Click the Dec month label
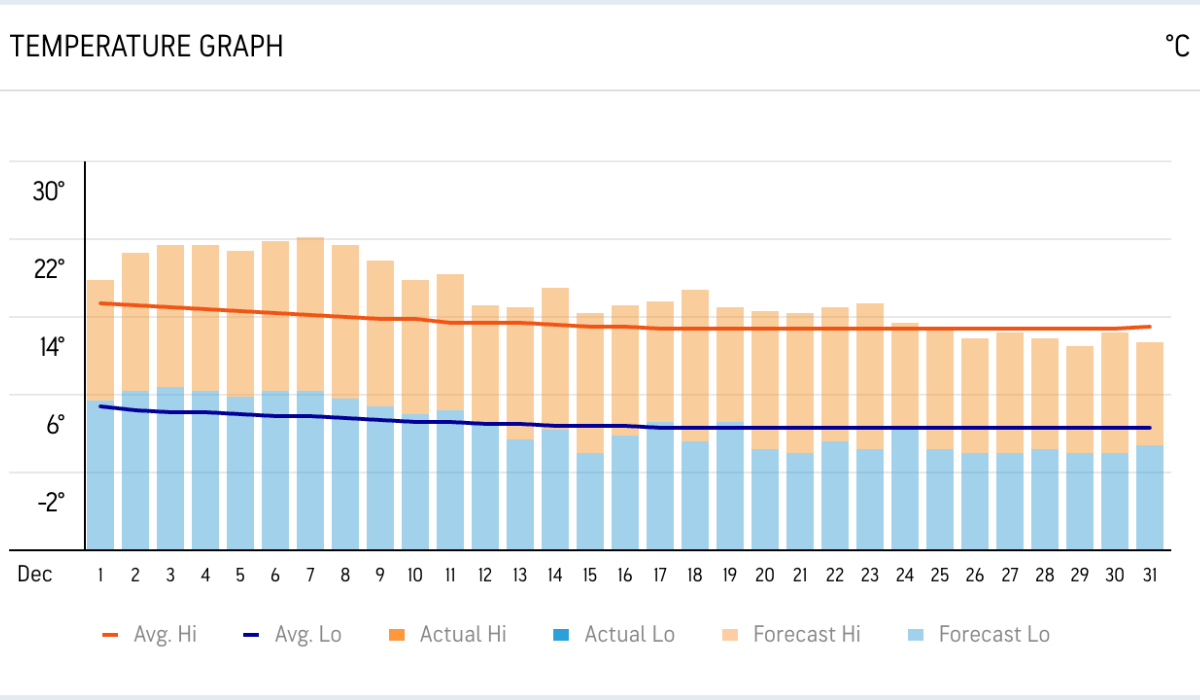The height and width of the screenshot is (700, 1200). [x=34, y=575]
